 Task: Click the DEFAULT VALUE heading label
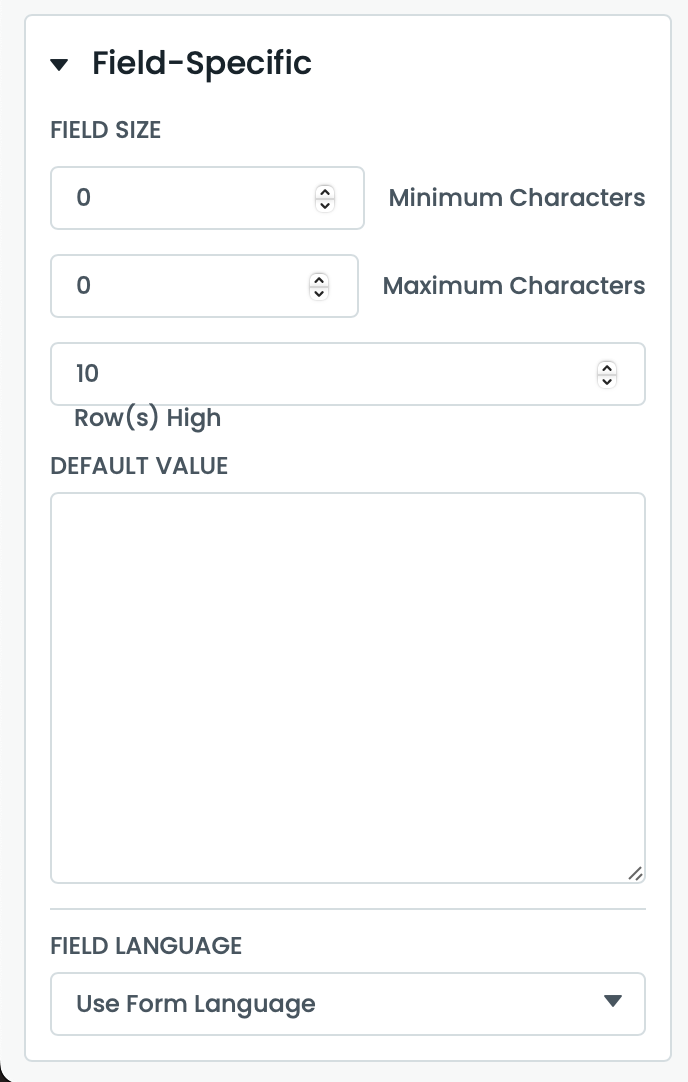tap(139, 466)
